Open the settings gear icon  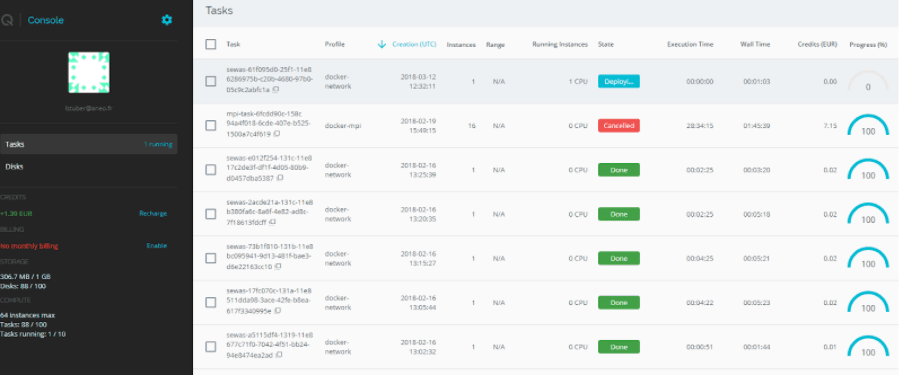pos(166,20)
